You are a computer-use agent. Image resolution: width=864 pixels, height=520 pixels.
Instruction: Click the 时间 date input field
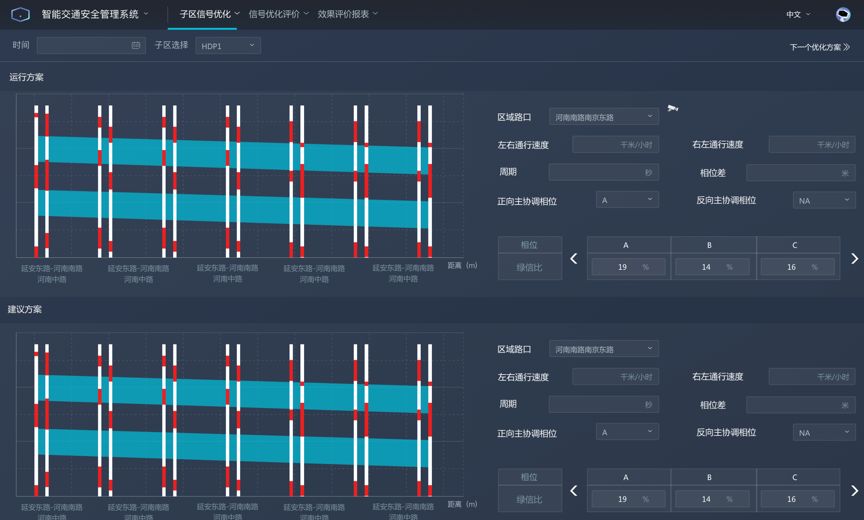[91, 45]
